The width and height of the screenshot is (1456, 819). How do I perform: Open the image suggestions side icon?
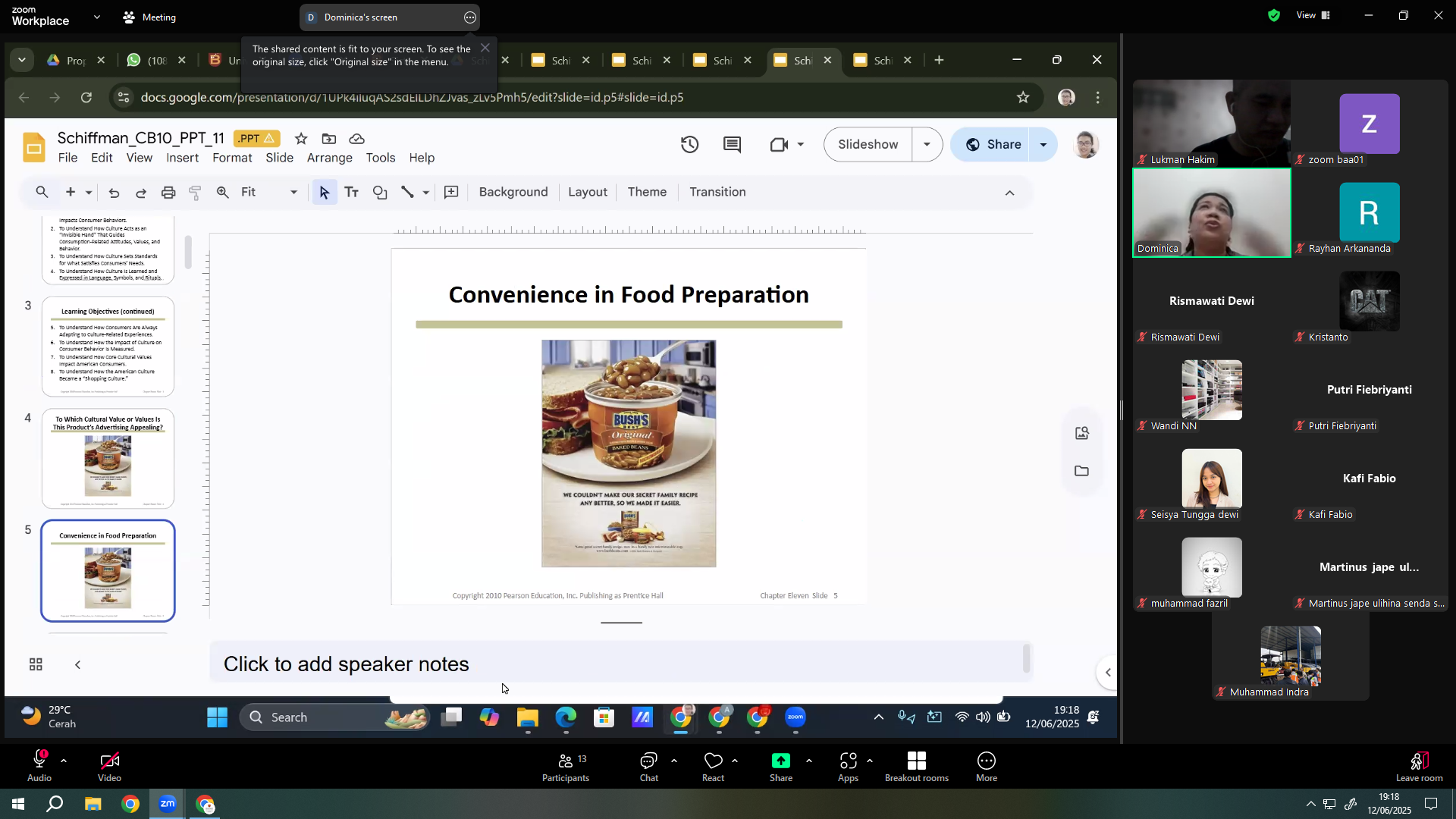click(1082, 434)
